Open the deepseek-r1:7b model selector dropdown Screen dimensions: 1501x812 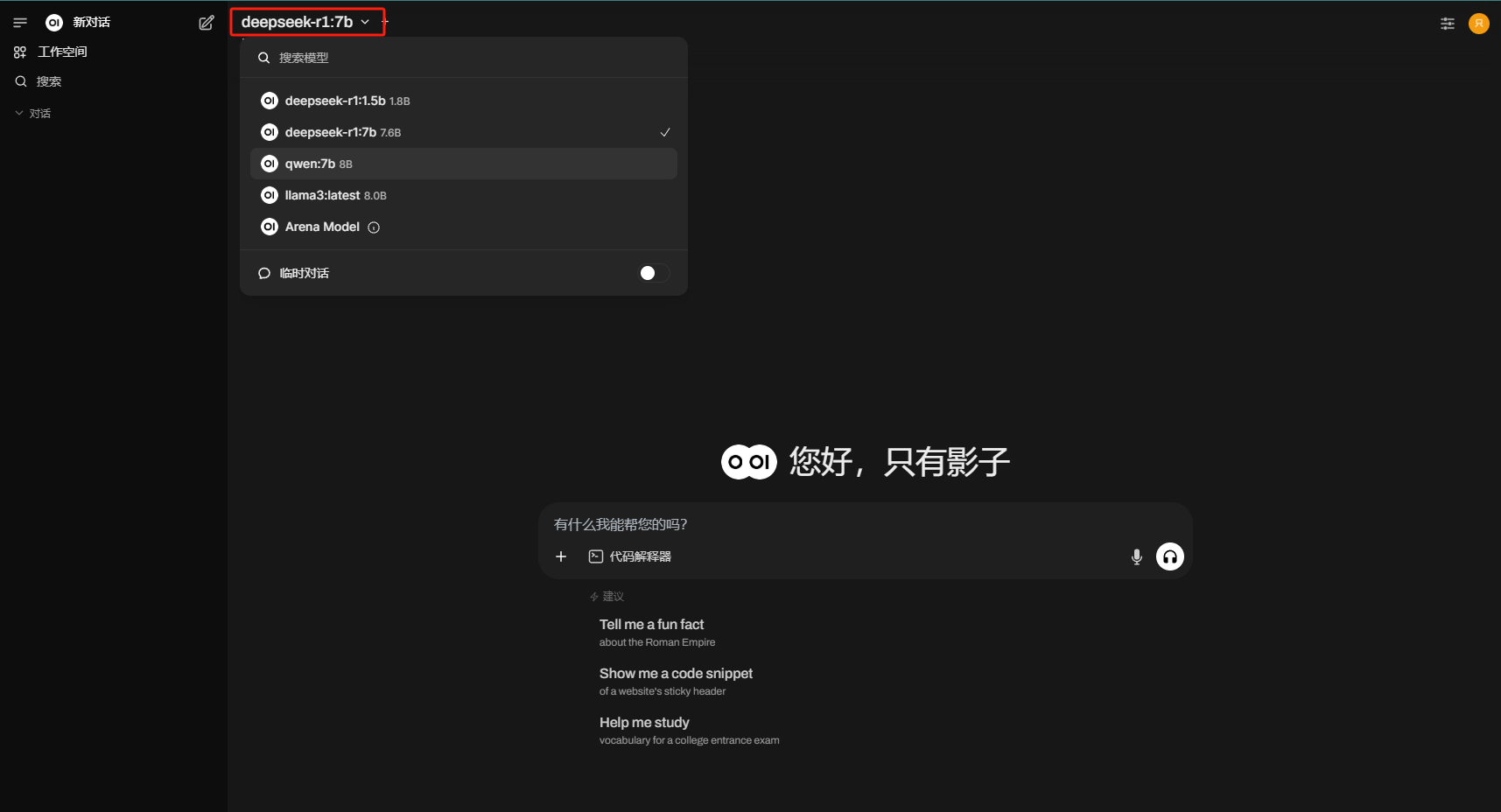coord(305,22)
